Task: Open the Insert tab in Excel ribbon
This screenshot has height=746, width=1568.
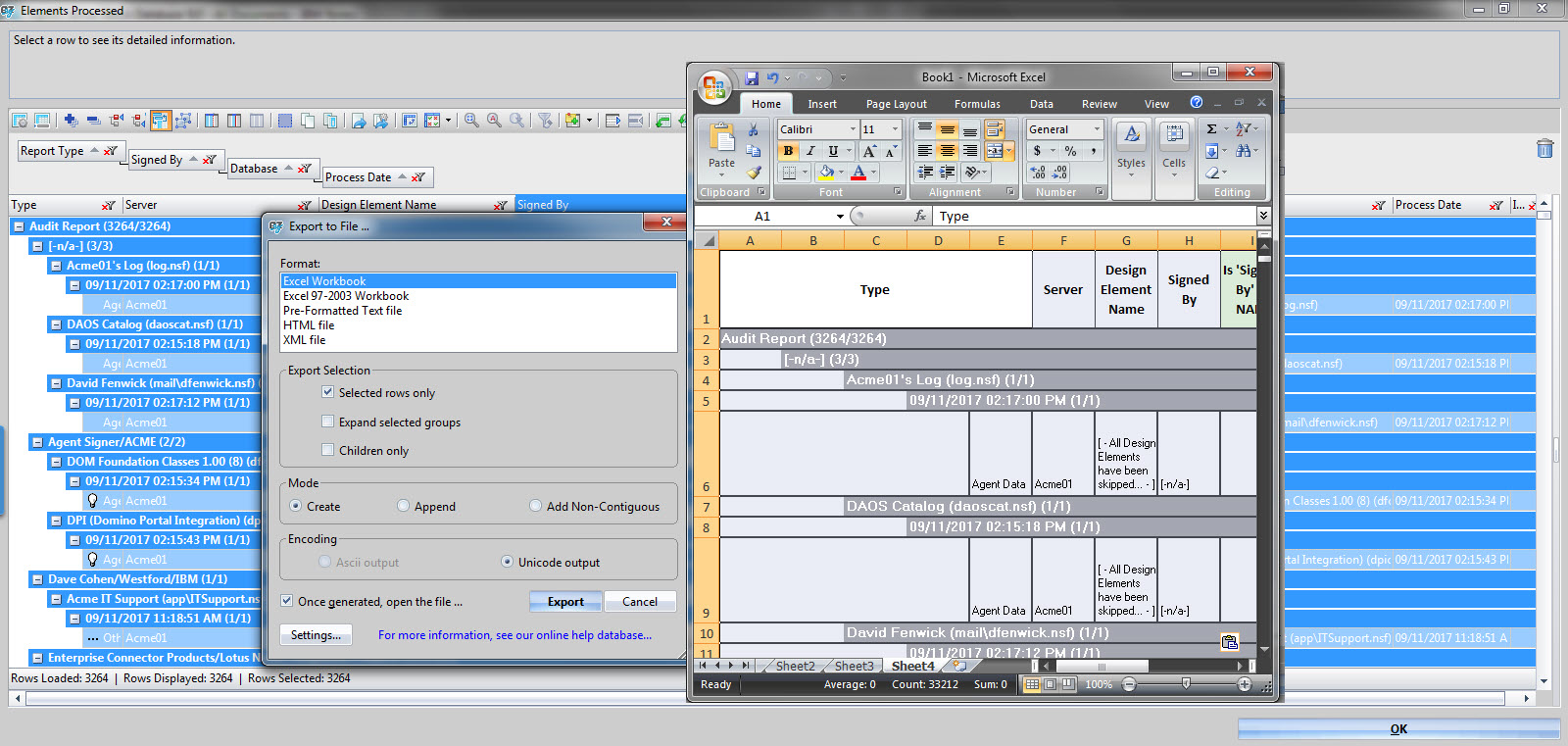Action: (x=822, y=104)
